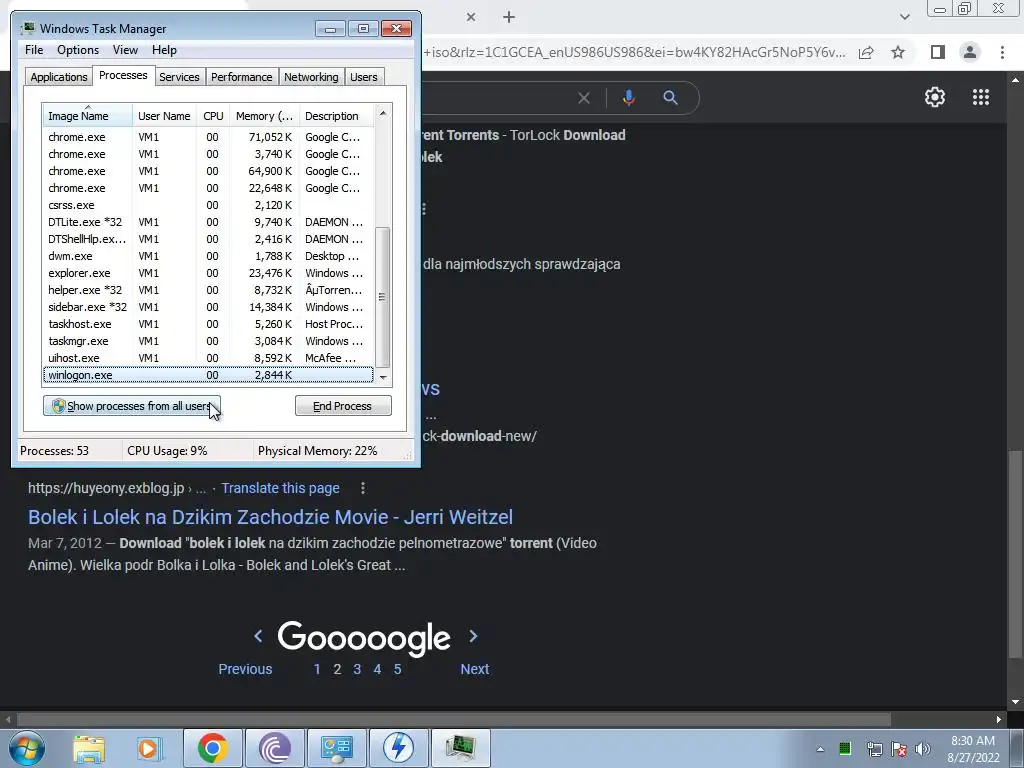1024x768 pixels.
Task: Switch to the Networking tab
Action: pos(311,77)
